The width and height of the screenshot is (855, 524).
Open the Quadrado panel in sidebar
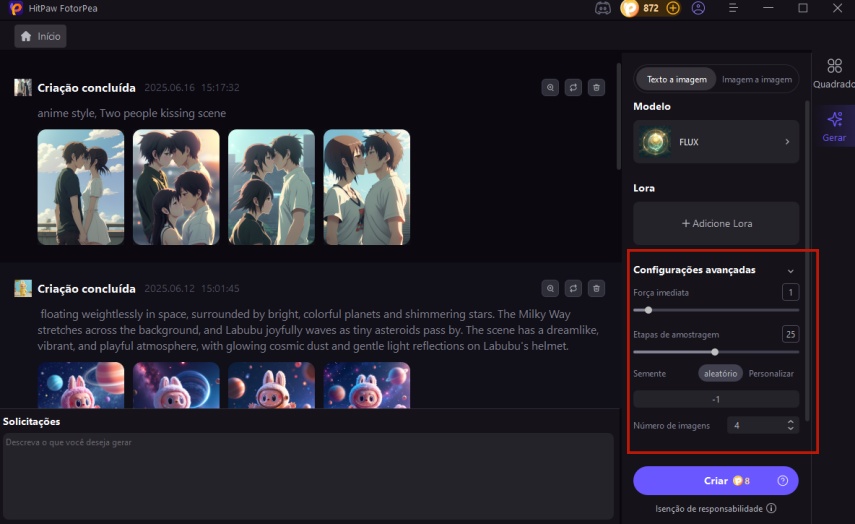(834, 74)
